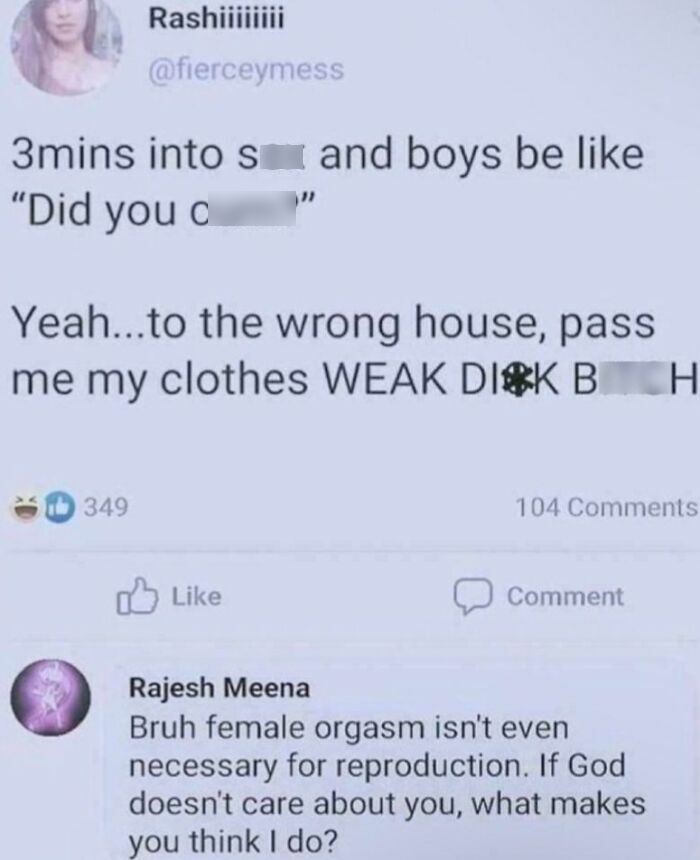Viewport: 700px width, 860px height.
Task: Click the "necessary for reproduction" comment line
Action: [377, 766]
